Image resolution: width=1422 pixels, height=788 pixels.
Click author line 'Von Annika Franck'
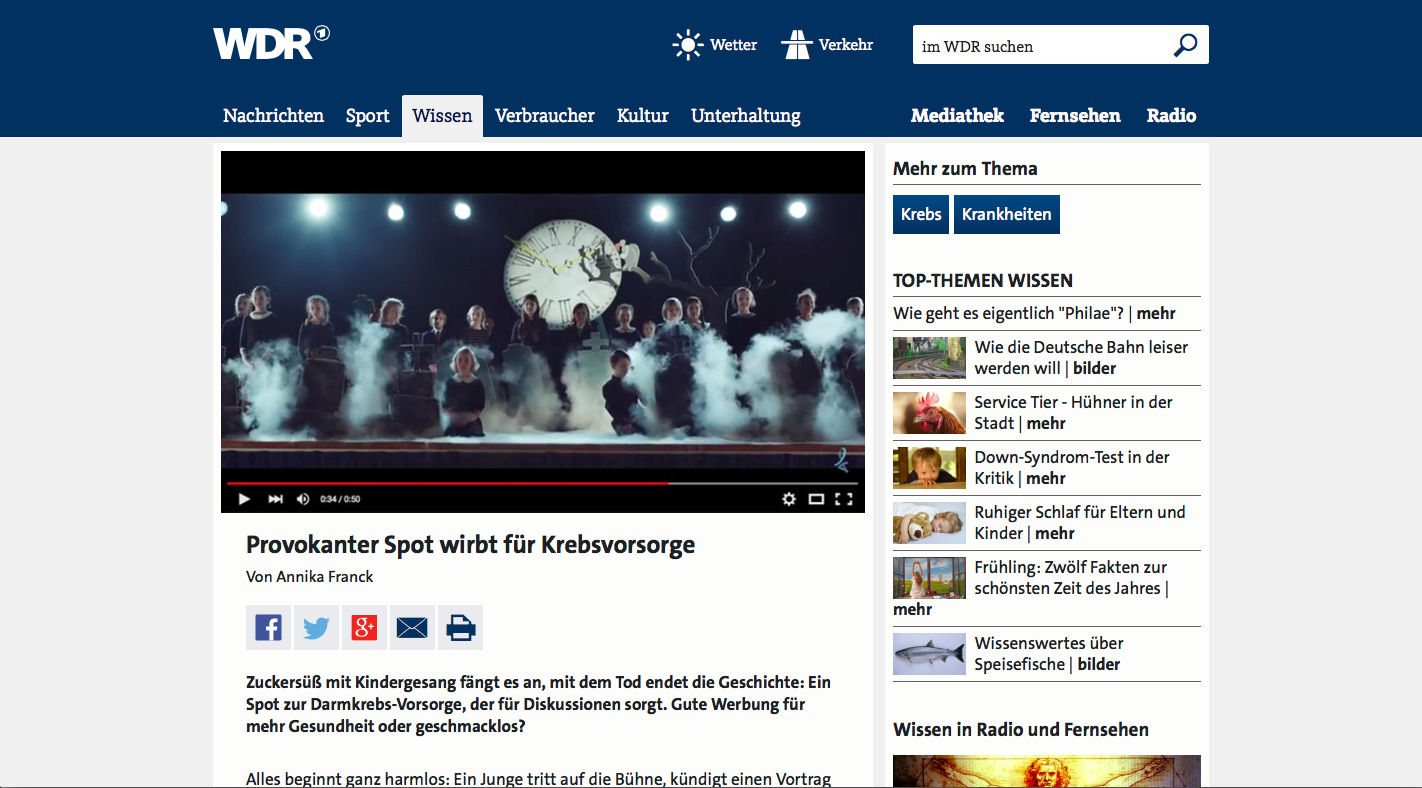click(310, 577)
